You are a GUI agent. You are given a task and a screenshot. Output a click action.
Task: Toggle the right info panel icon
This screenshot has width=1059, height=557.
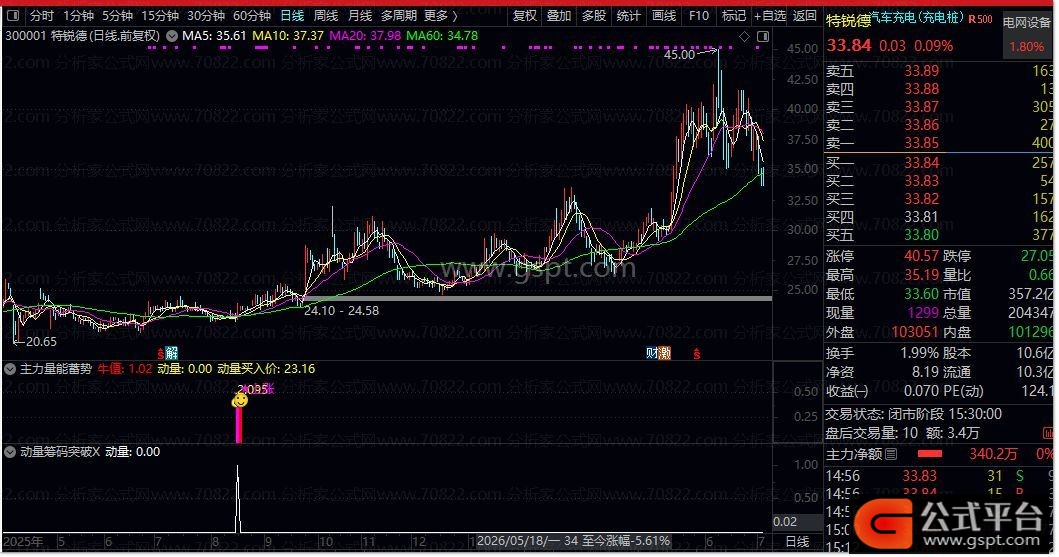[x=763, y=36]
